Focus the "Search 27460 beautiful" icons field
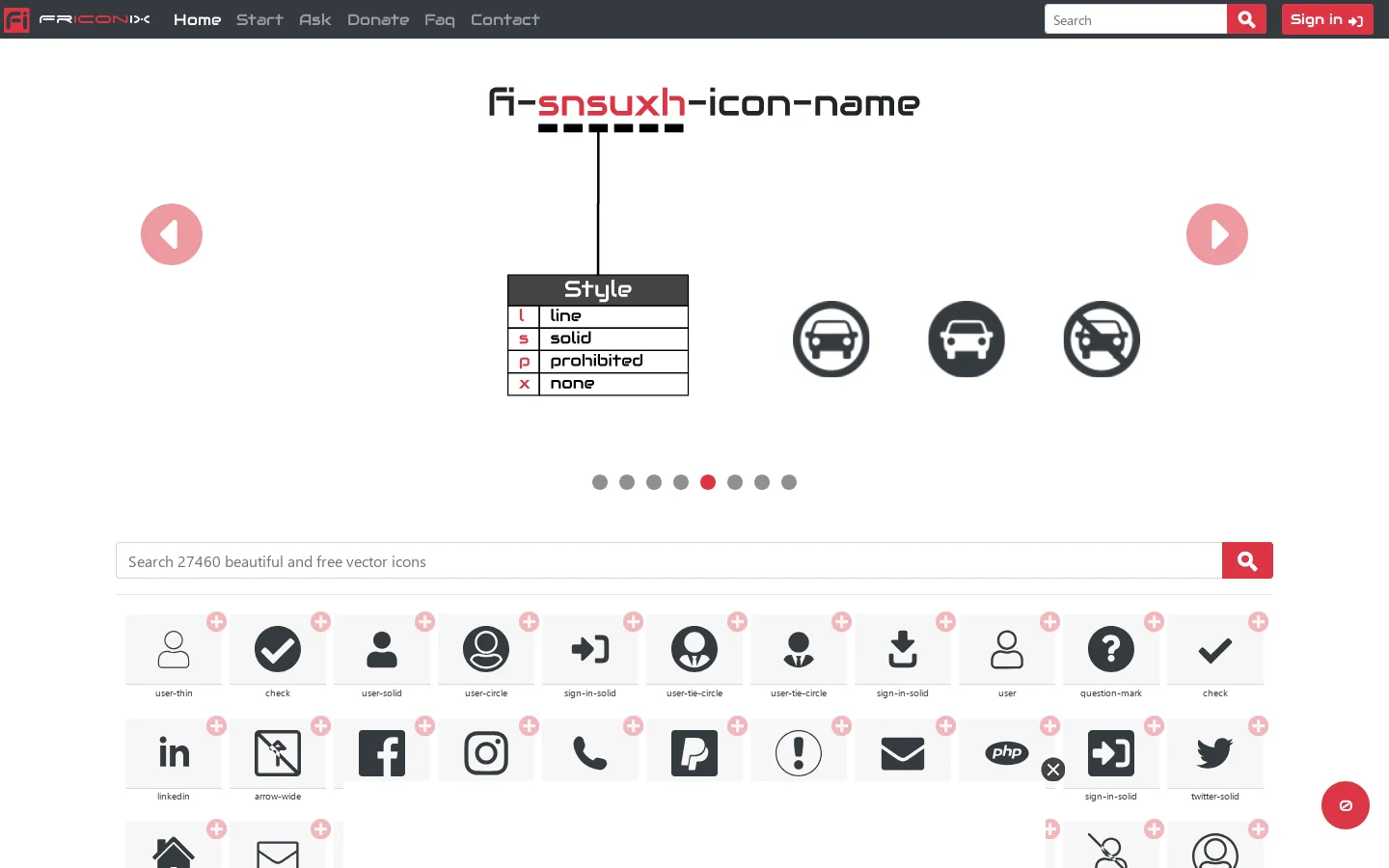The width and height of the screenshot is (1389, 868). (668, 560)
